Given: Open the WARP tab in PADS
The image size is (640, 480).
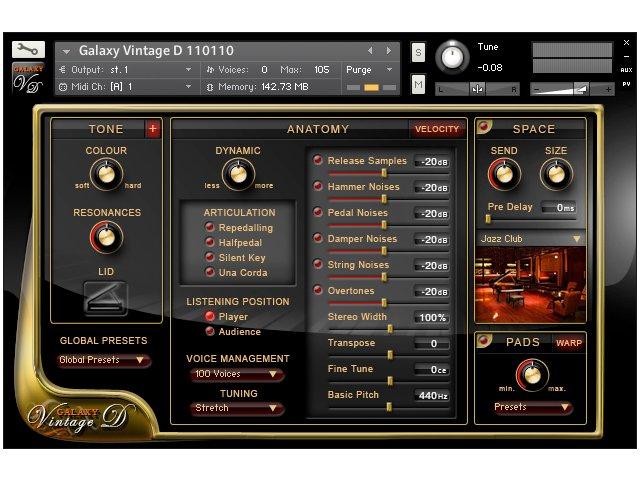Looking at the screenshot, I should coord(569,343).
